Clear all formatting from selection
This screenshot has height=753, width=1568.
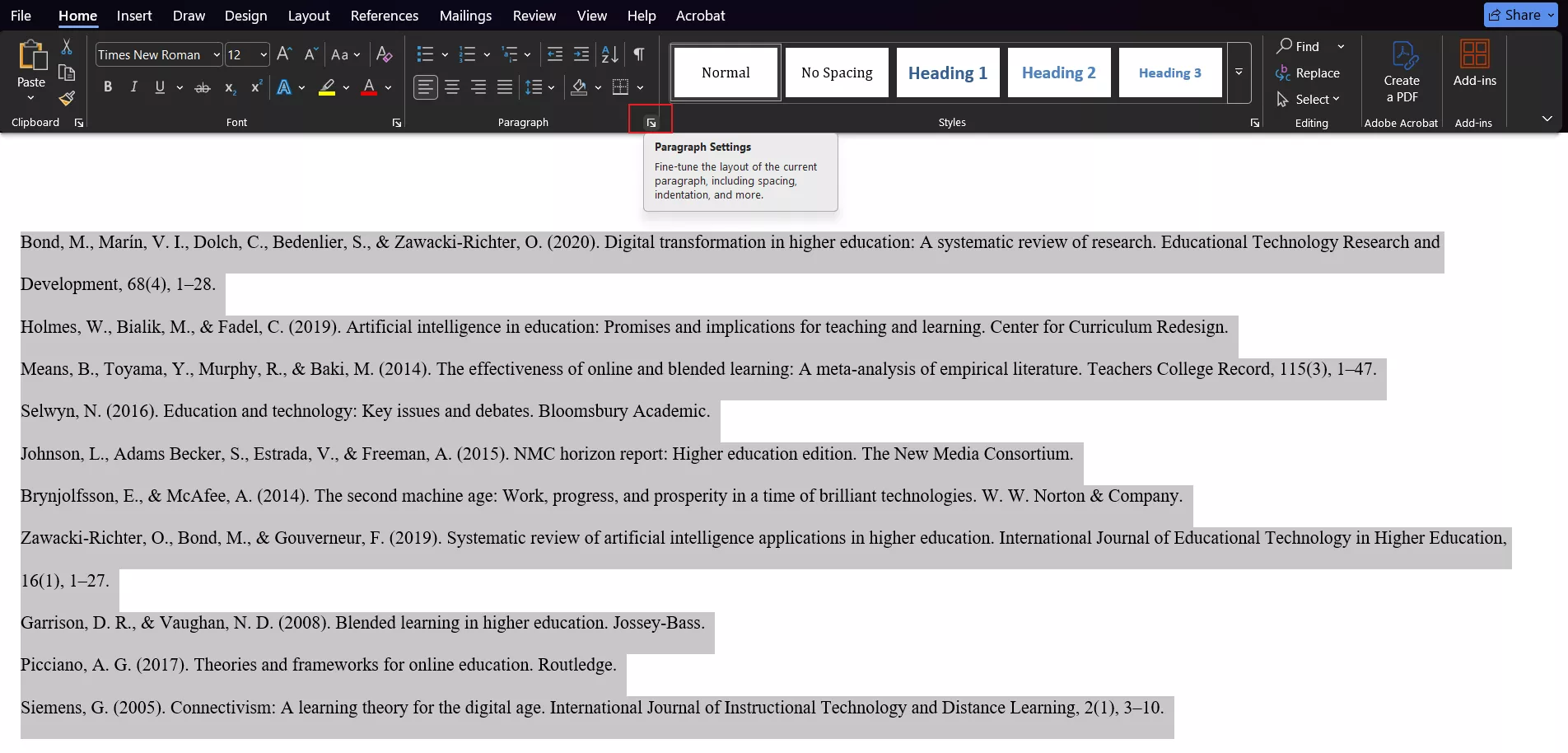pyautogui.click(x=384, y=54)
